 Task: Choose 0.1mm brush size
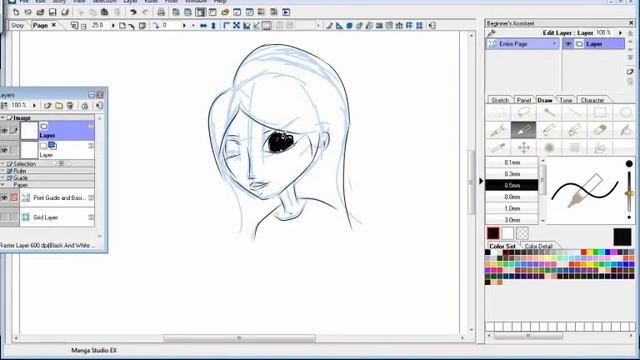(x=512, y=162)
